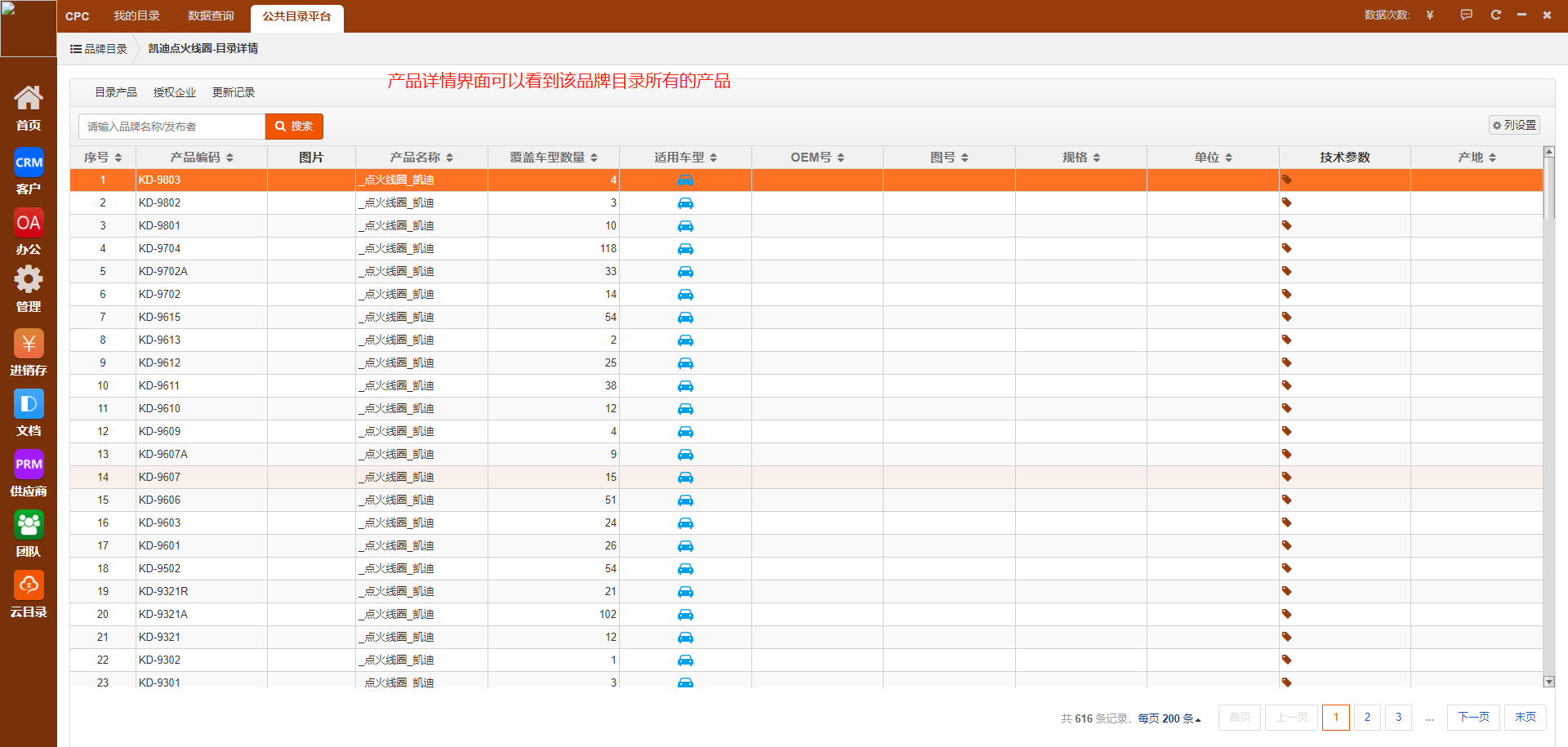1568x747 pixels.
Task: Open the 团队 team module
Action: 29,533
